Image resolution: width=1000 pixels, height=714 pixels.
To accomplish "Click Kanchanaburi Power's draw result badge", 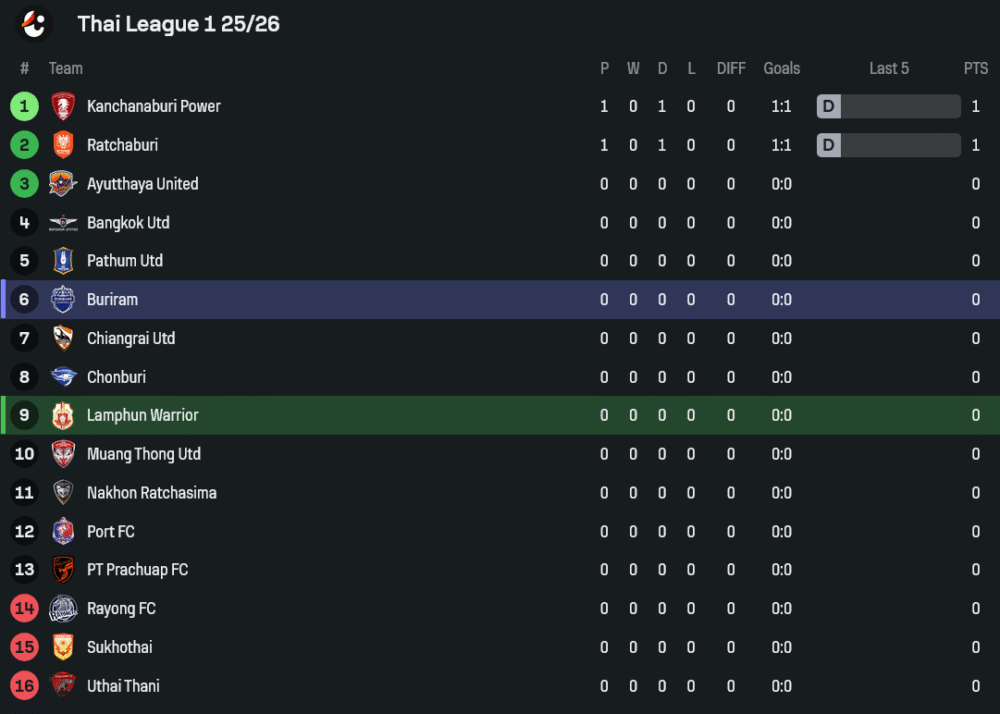I will coord(828,106).
